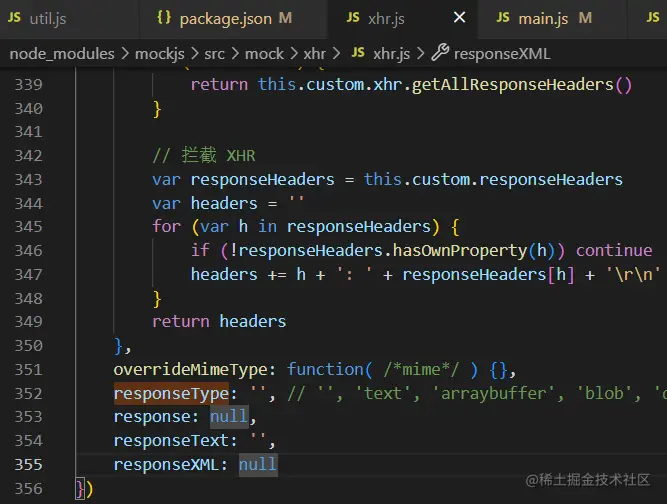Image resolution: width=667 pixels, height=504 pixels.
Task: Open xhr.js file breadcrumb segment
Action: [x=391, y=54]
